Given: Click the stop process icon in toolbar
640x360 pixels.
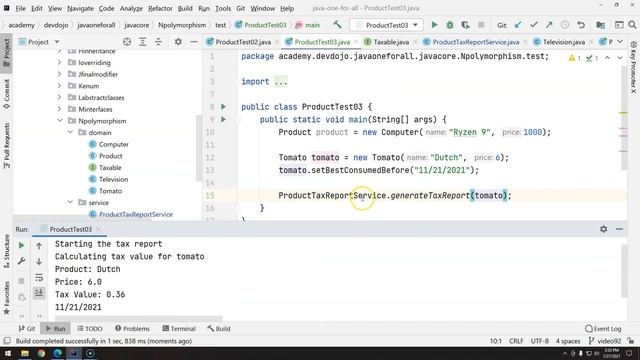Looking at the screenshot, I should pyautogui.click(x=481, y=25).
